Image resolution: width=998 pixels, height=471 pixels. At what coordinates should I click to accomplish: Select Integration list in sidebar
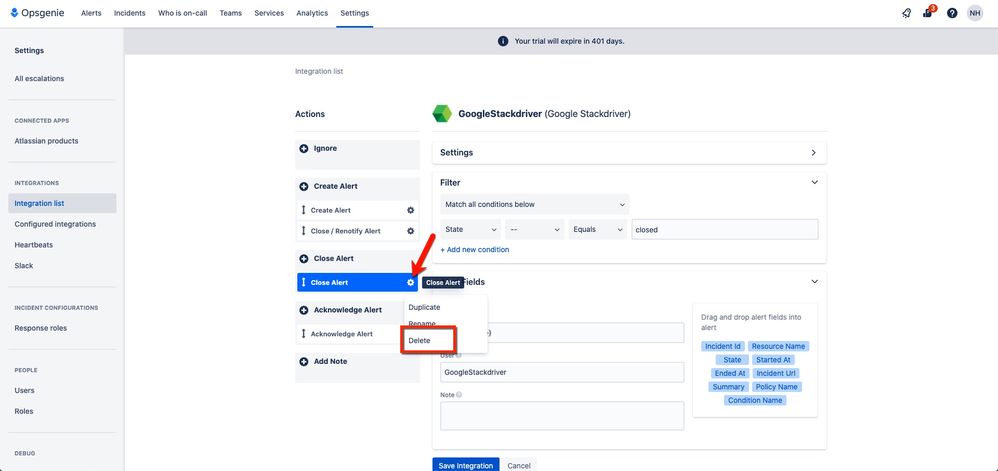[62, 204]
